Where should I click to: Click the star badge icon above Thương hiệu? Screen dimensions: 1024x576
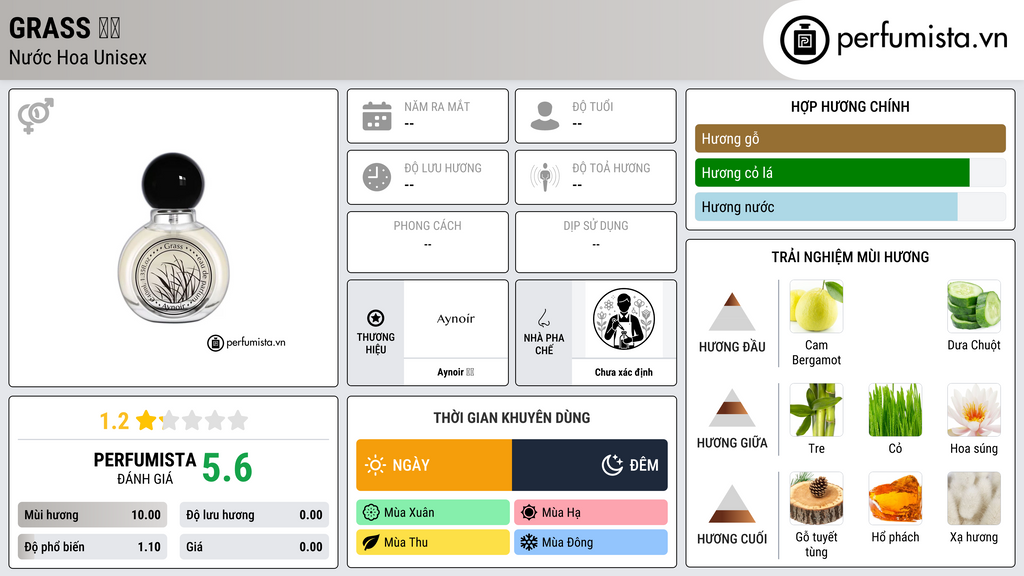(x=376, y=318)
